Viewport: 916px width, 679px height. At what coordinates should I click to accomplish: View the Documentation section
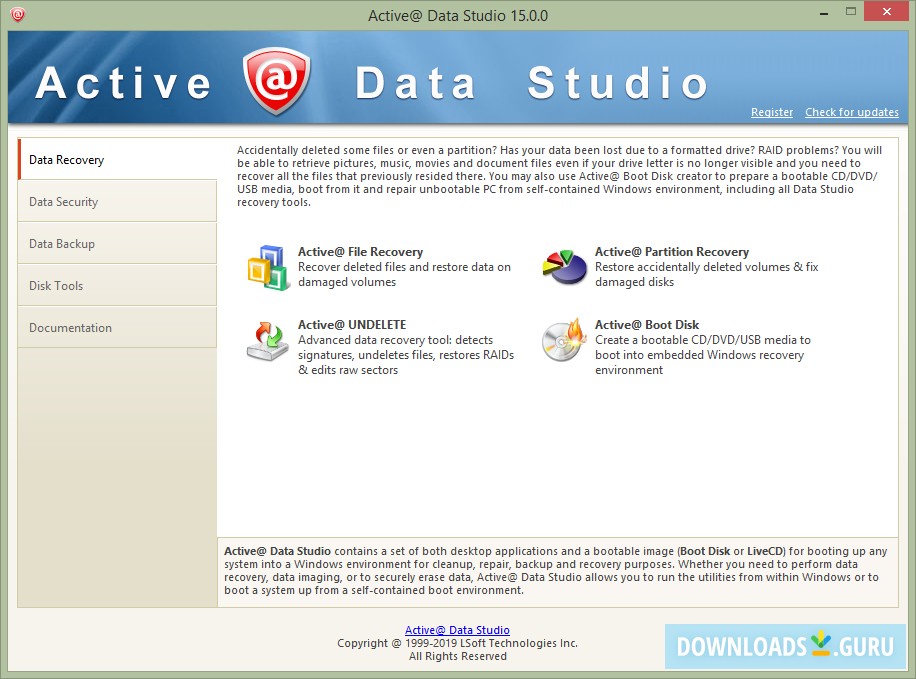click(x=70, y=327)
